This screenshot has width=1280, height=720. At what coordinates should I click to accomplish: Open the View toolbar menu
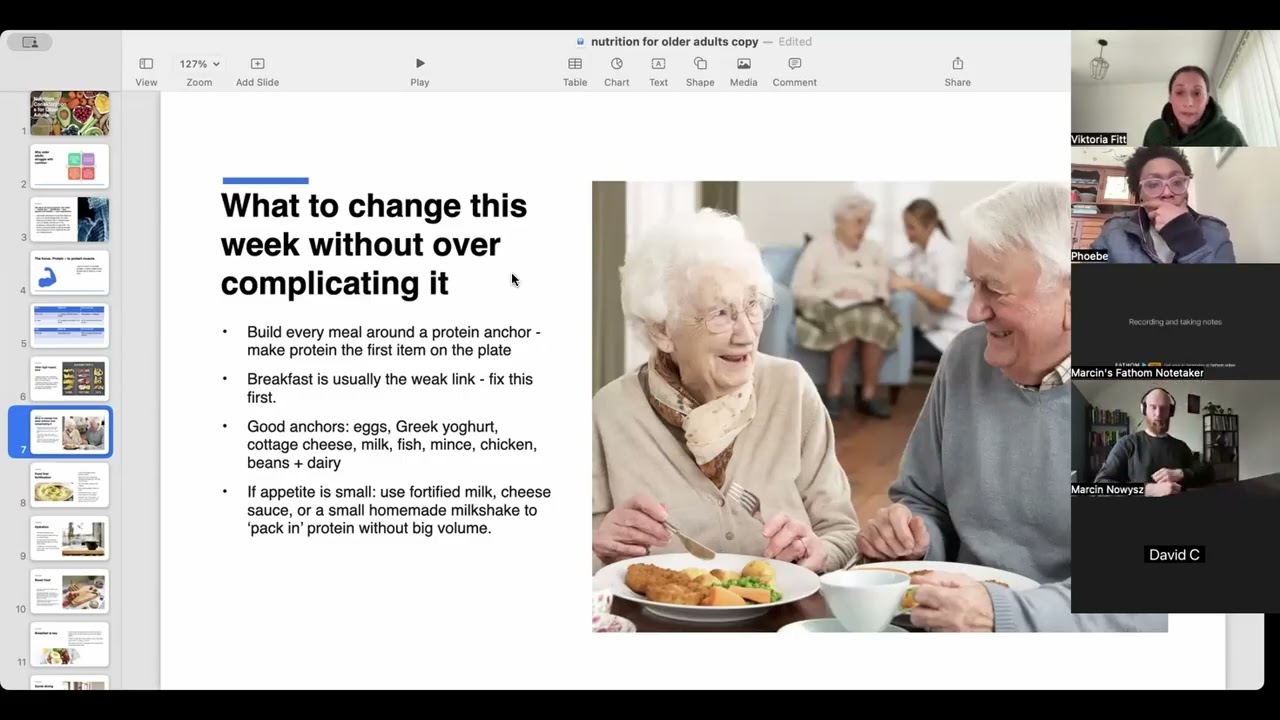click(146, 71)
